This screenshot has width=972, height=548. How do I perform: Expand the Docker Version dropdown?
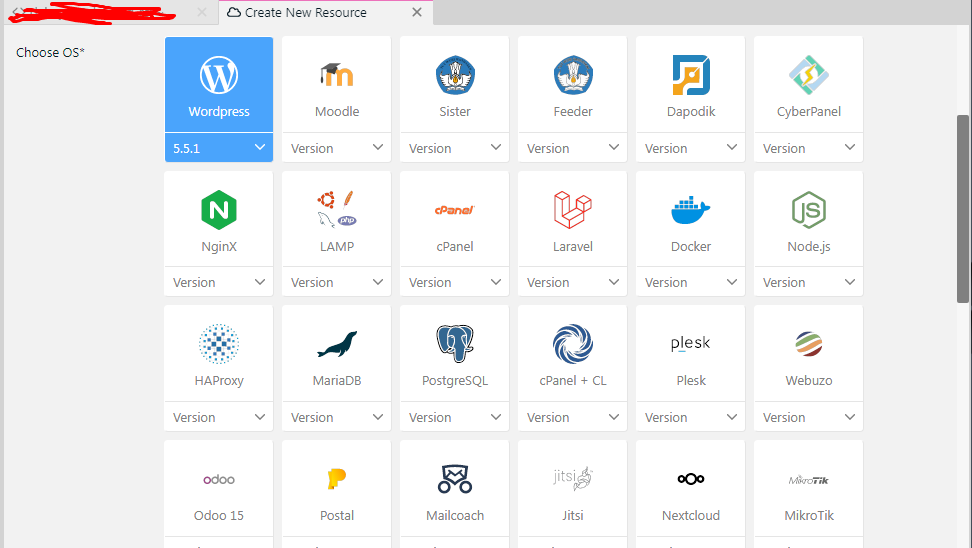(691, 282)
